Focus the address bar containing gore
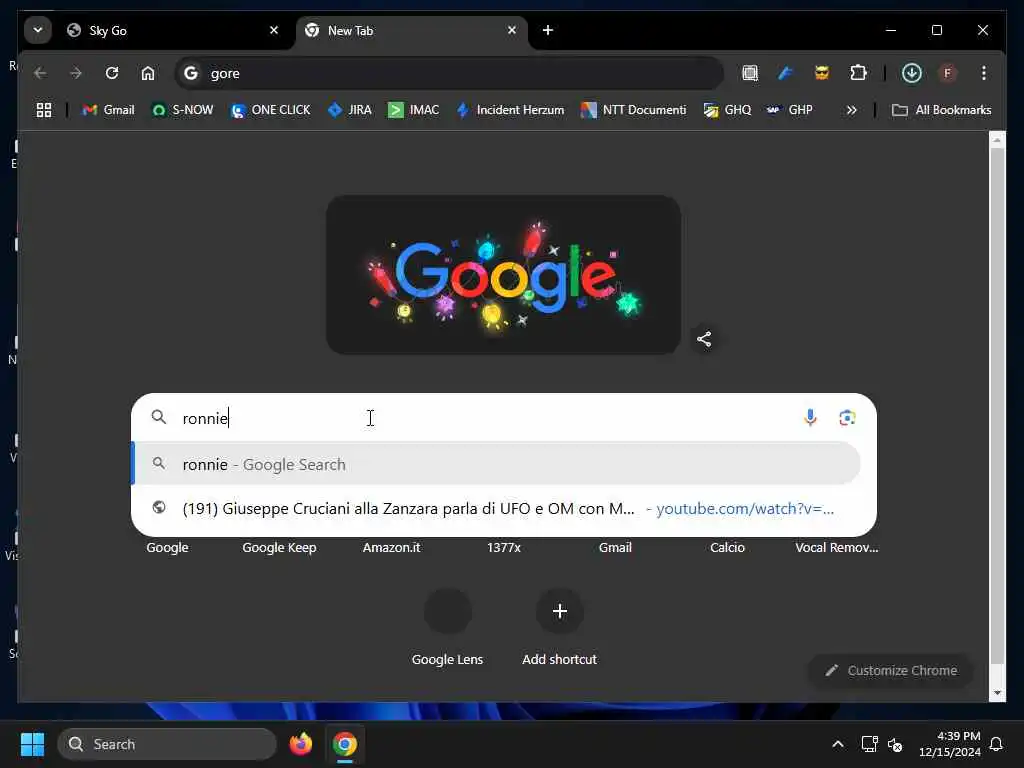The width and height of the screenshot is (1024, 768). 449,73
